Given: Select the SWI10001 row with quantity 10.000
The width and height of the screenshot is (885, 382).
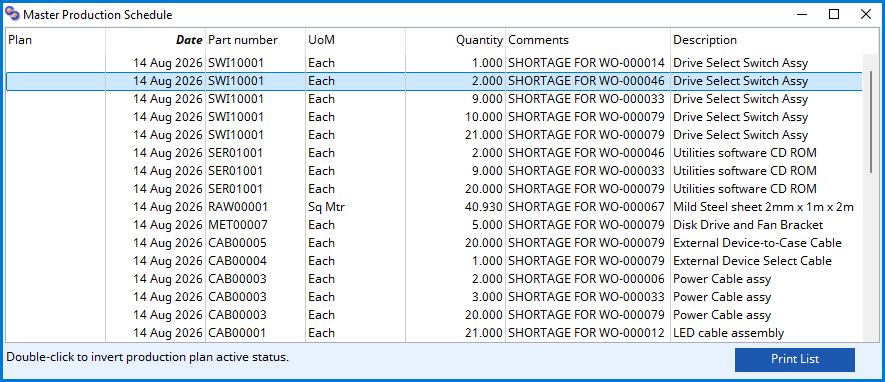Looking at the screenshot, I should click(x=434, y=117).
